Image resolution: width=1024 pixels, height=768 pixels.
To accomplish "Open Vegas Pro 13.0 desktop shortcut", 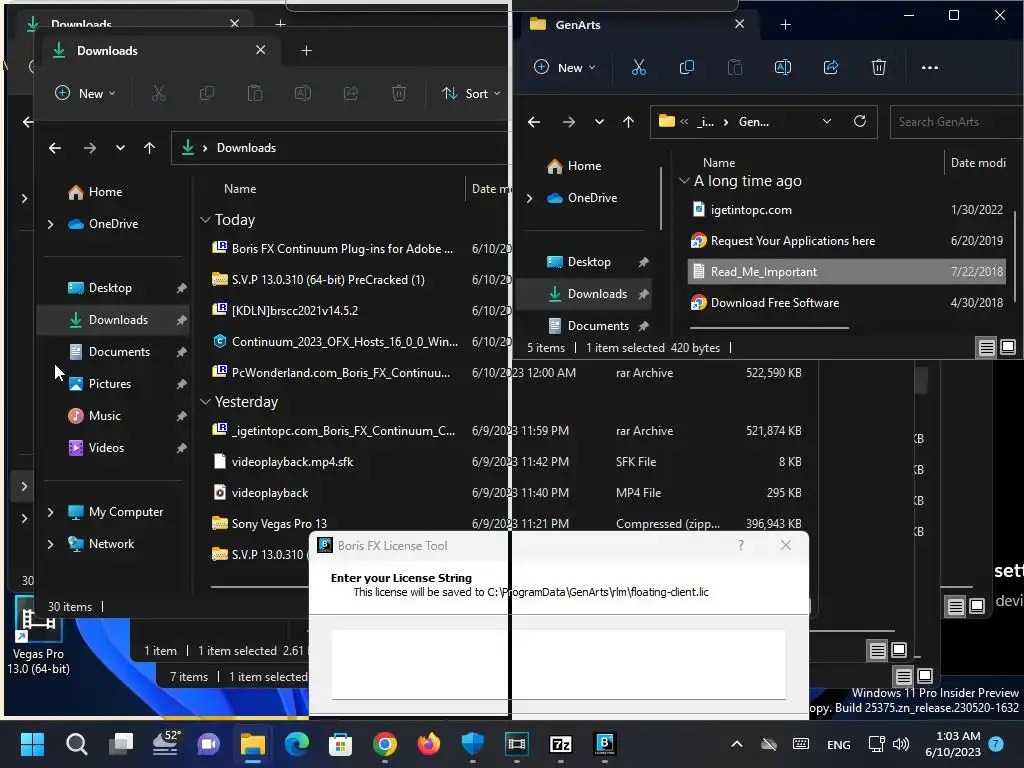I will [x=38, y=635].
